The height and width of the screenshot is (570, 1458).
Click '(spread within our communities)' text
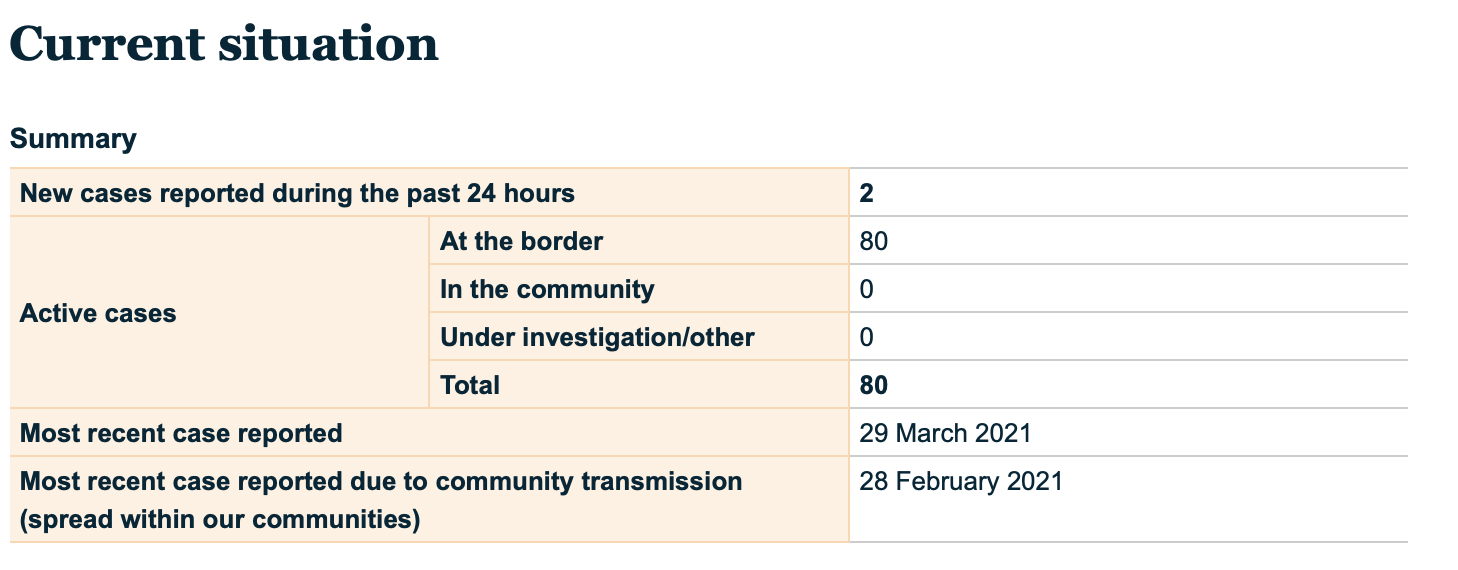tap(219, 520)
